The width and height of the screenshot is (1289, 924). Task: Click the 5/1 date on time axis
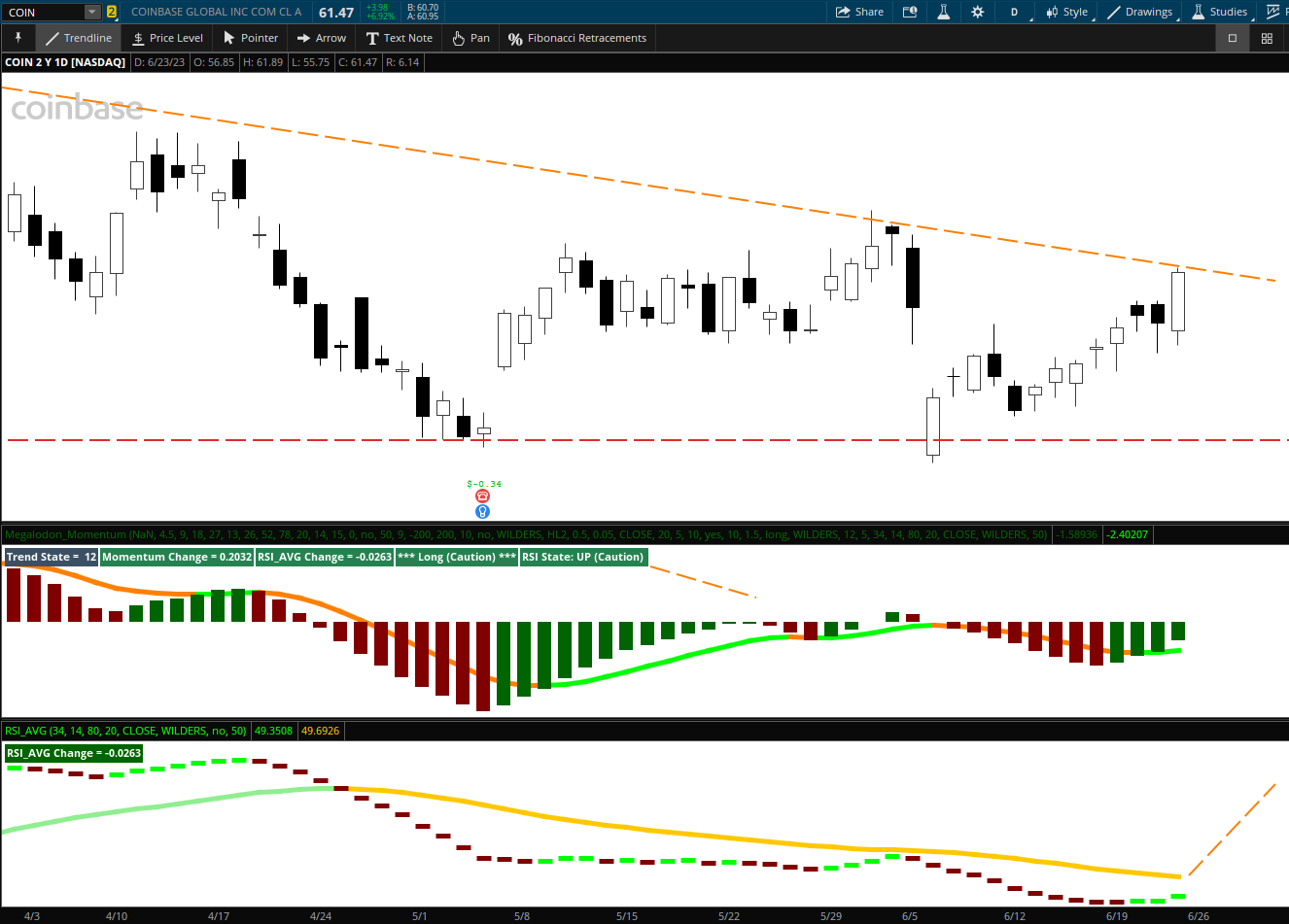pyautogui.click(x=420, y=916)
